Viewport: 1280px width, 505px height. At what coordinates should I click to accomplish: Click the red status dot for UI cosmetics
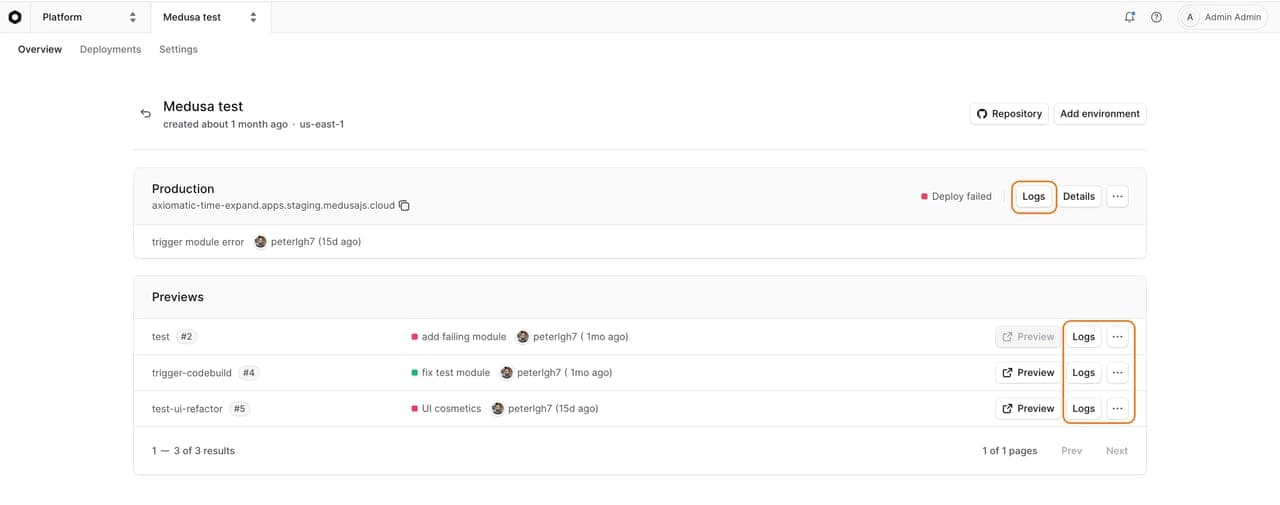(414, 409)
